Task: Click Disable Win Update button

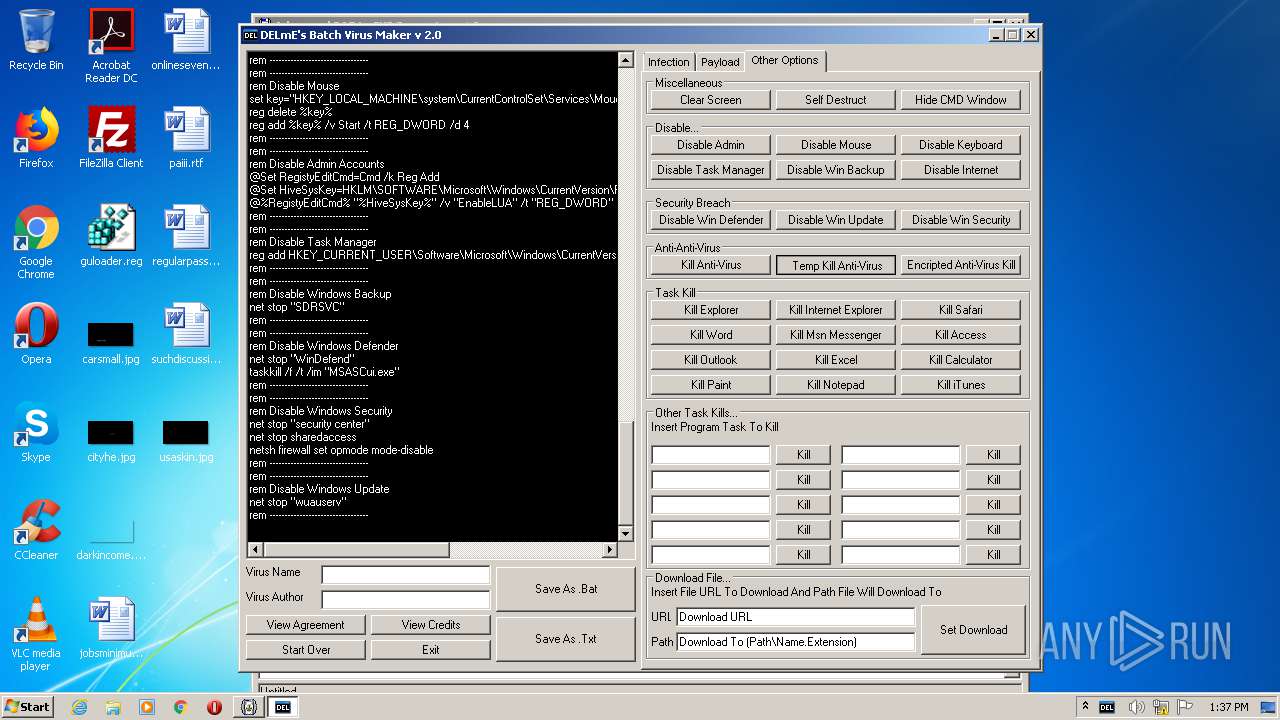Action: coord(836,220)
